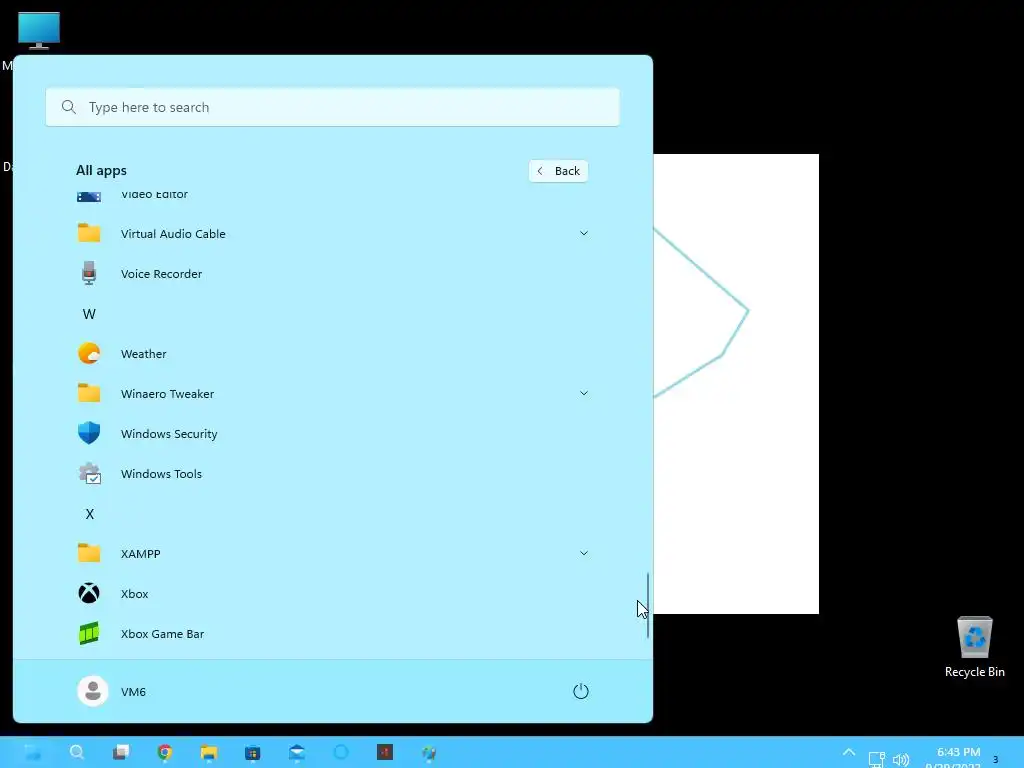Viewport: 1024px width, 768px height.
Task: Open VM6 user account avatar
Action: point(93,691)
